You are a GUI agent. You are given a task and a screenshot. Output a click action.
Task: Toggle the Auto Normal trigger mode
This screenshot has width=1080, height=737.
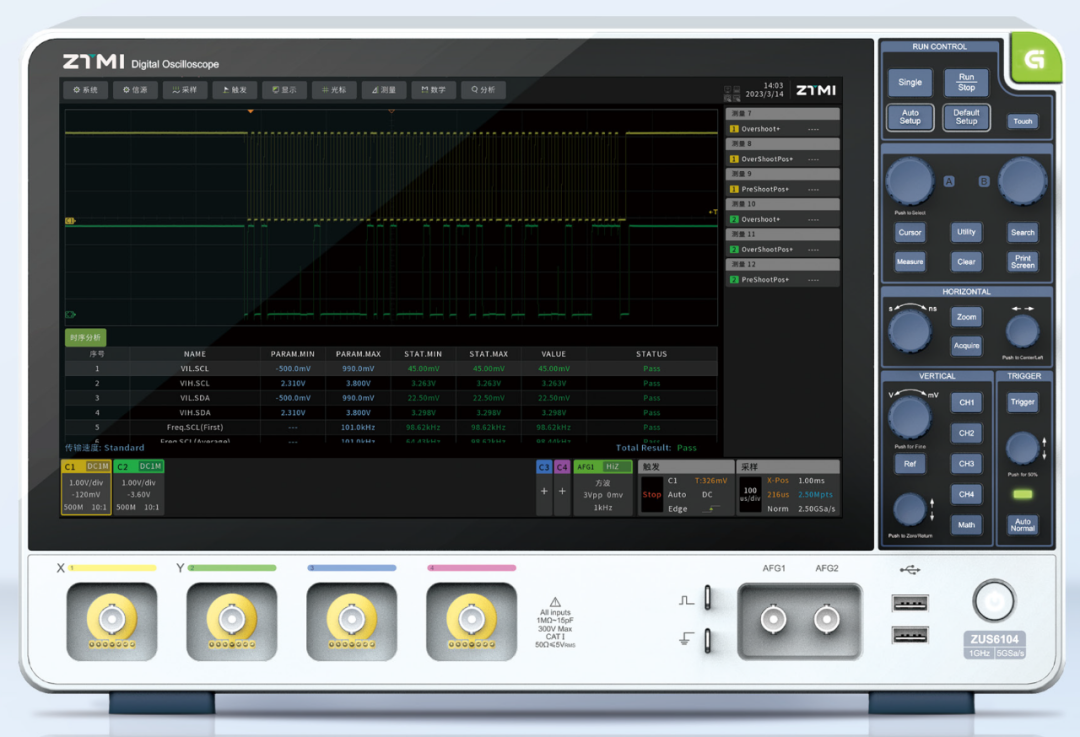click(1022, 525)
